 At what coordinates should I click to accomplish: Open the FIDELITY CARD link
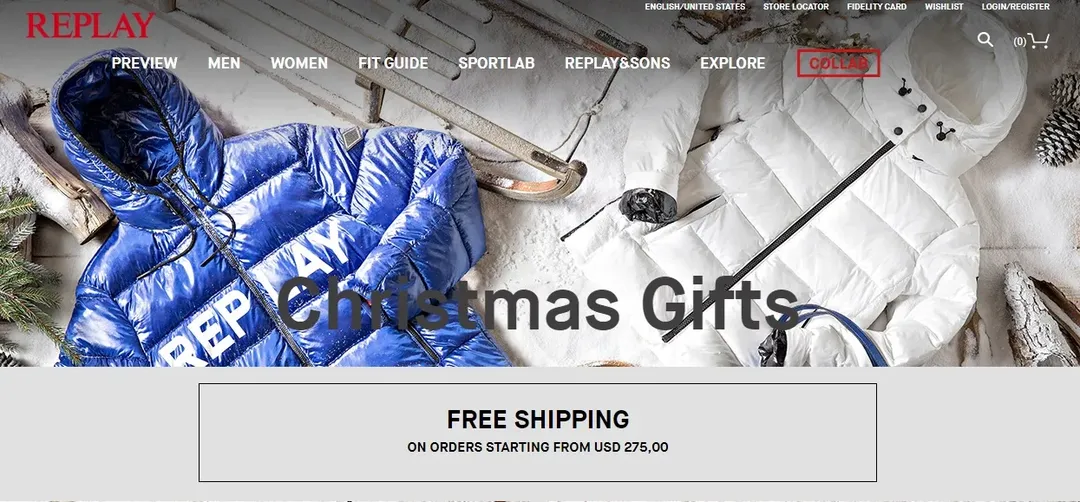(877, 7)
